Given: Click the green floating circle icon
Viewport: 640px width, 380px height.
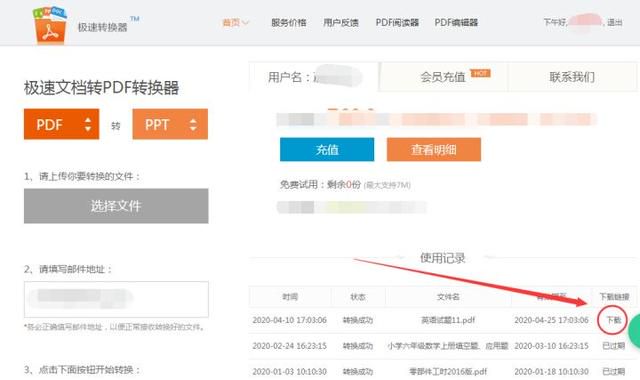Looking at the screenshot, I should tap(634, 331).
